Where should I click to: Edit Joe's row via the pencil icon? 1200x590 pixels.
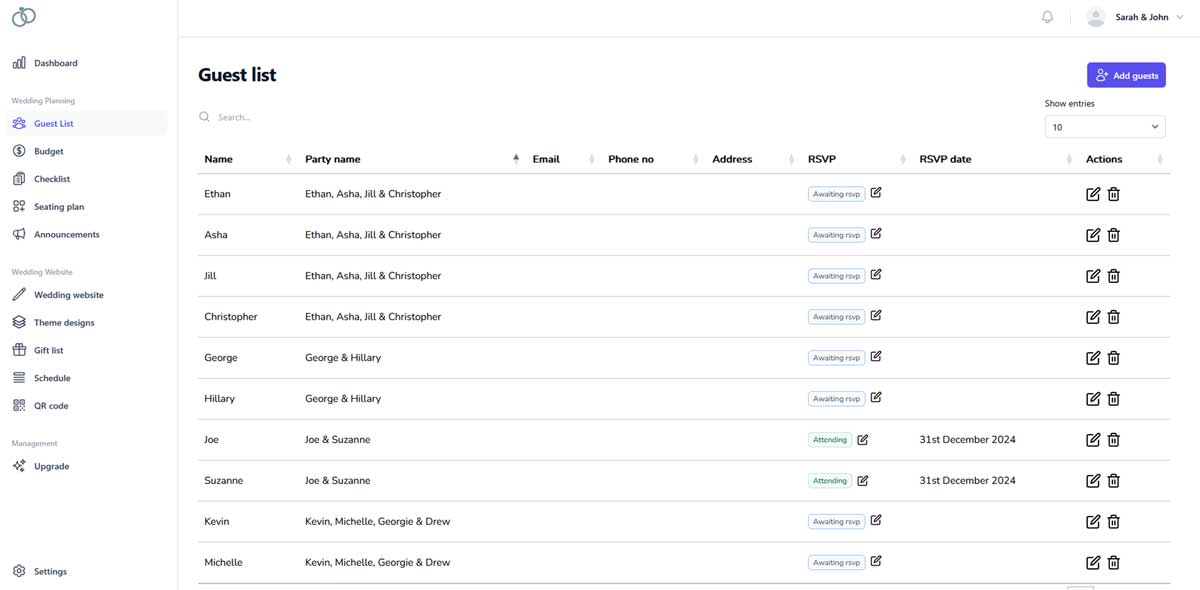pos(1093,439)
